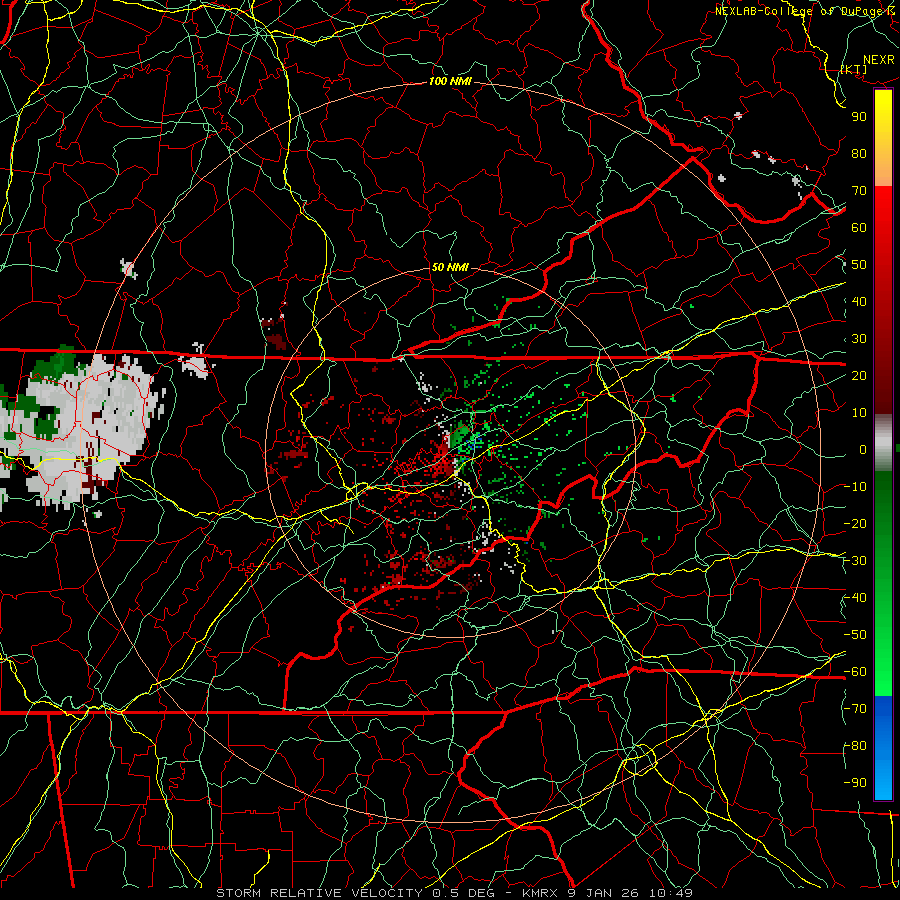Click the 30 label on the velocity scale

coord(859,339)
